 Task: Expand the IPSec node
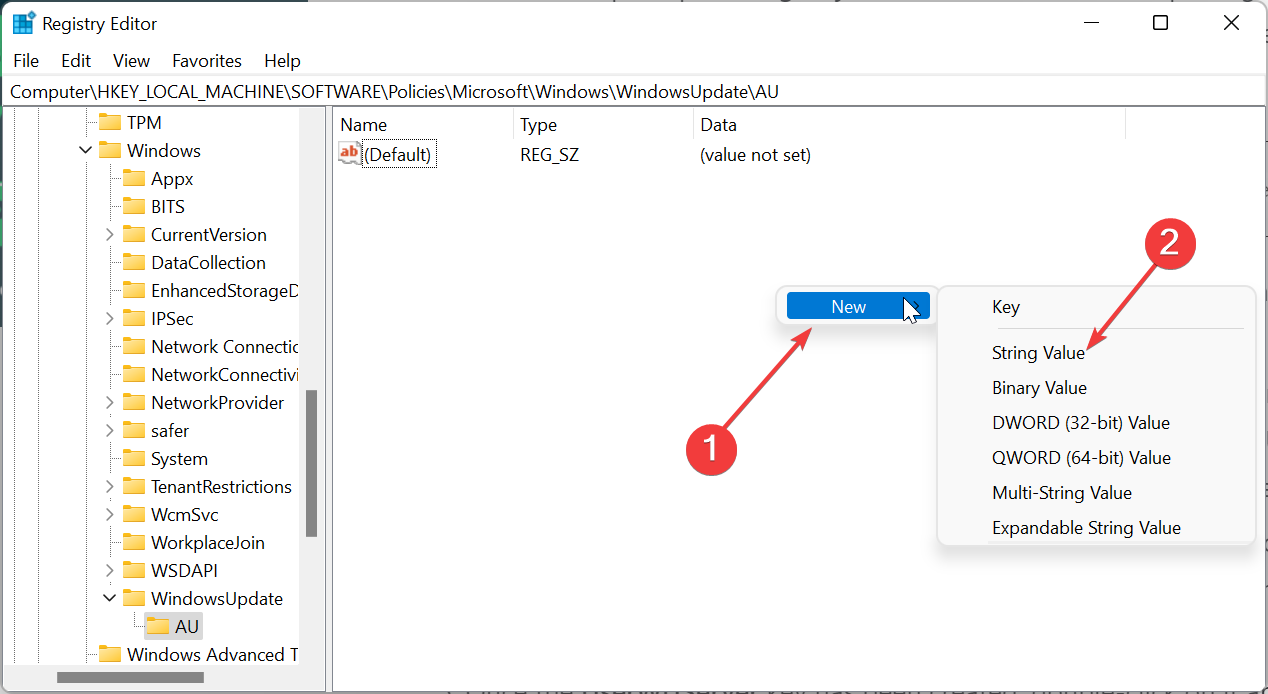click(x=109, y=319)
